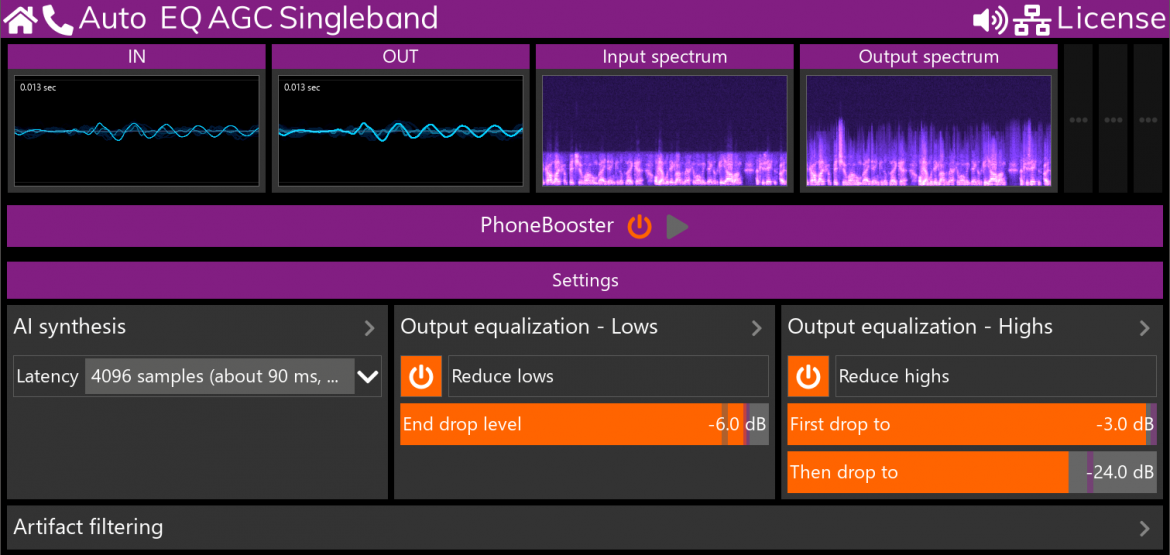
Task: Expand Output equalization - Highs arrow
Action: [x=1144, y=327]
